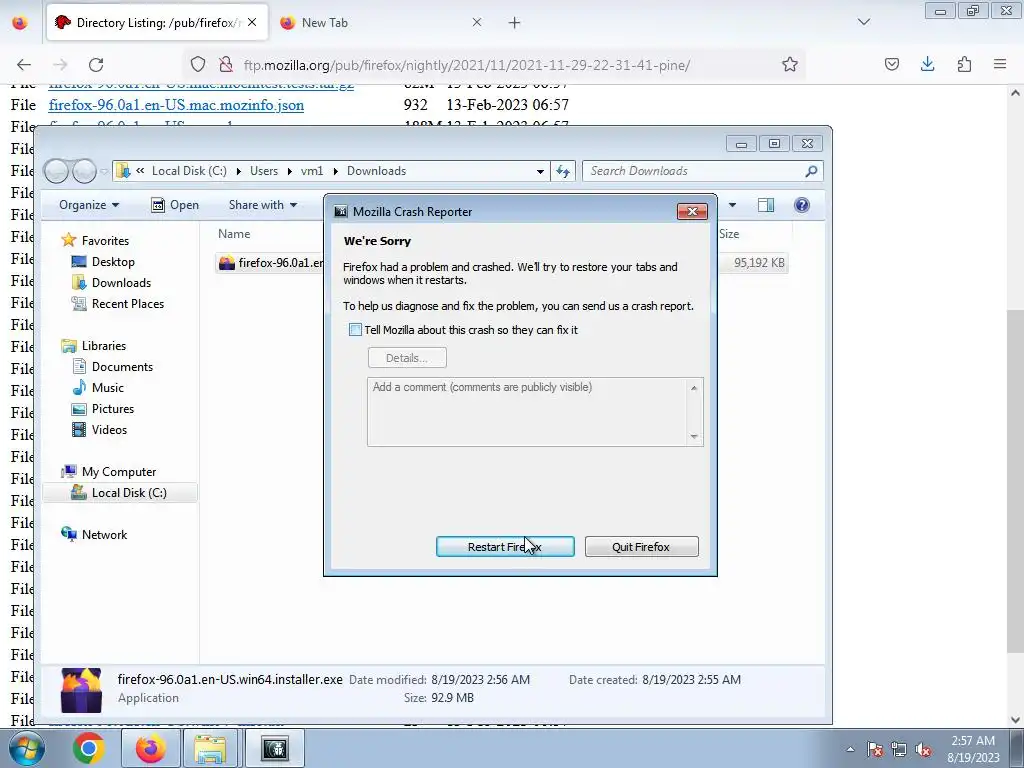Select Libraries in navigation pane
The image size is (1024, 768).
point(103,346)
